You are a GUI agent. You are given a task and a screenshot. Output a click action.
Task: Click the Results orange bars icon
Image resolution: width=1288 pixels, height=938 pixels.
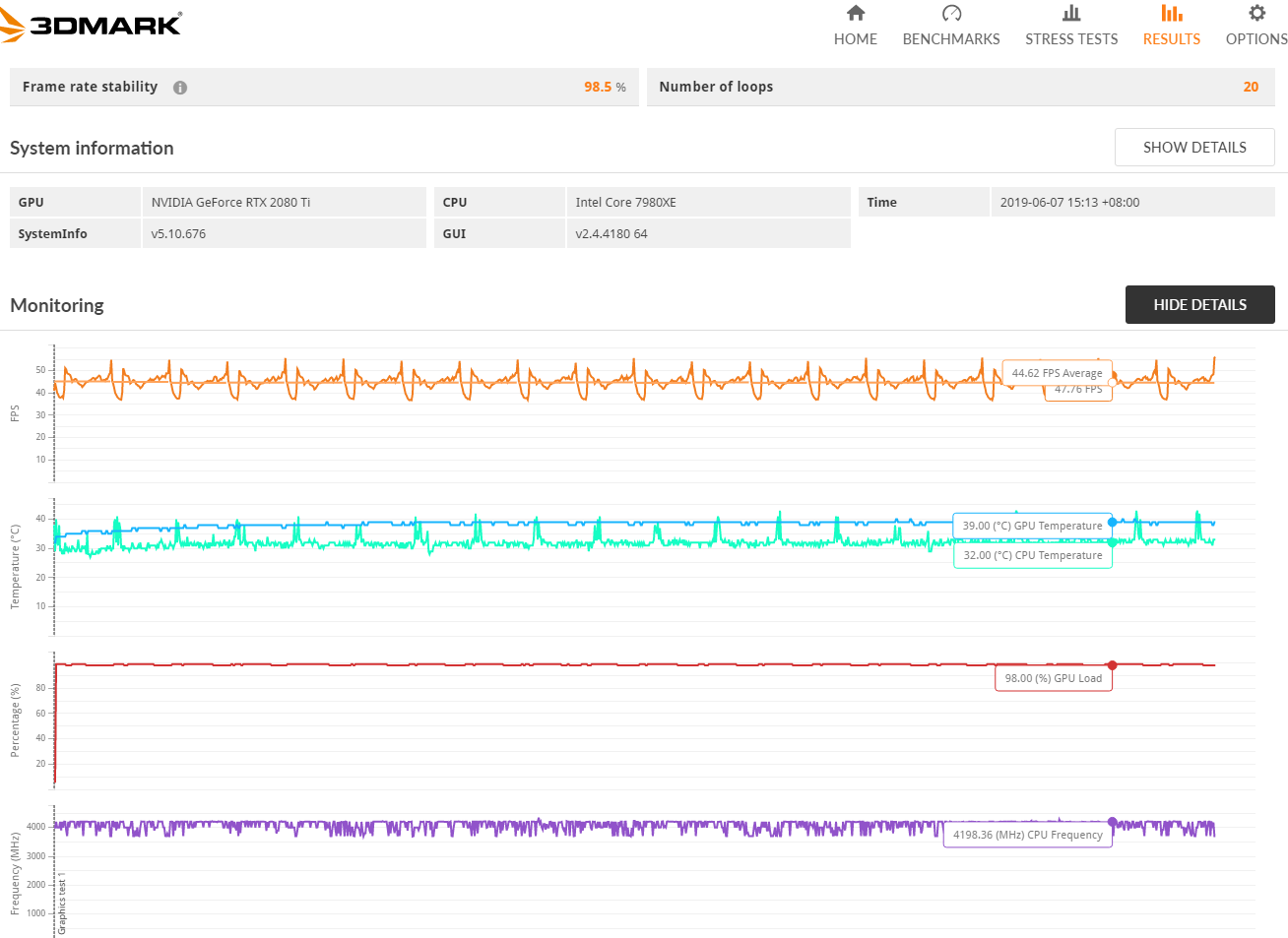[1172, 13]
